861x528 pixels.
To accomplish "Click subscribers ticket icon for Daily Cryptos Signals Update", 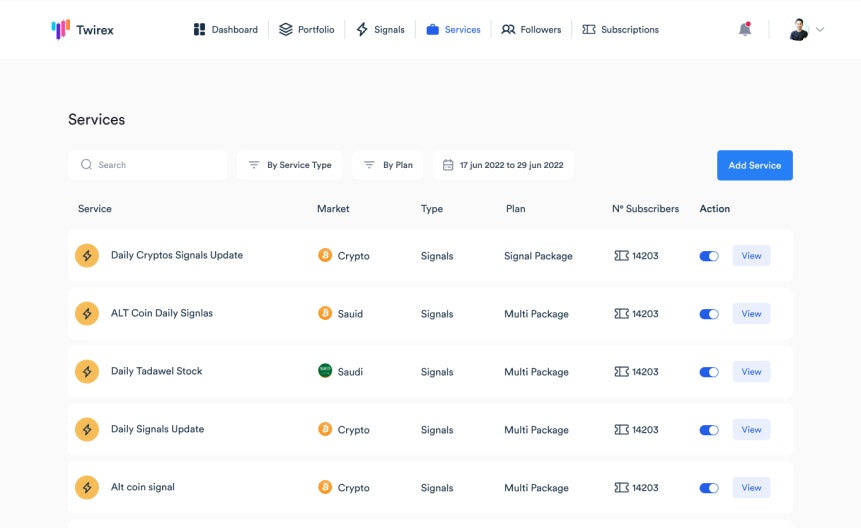I will pyautogui.click(x=621, y=256).
